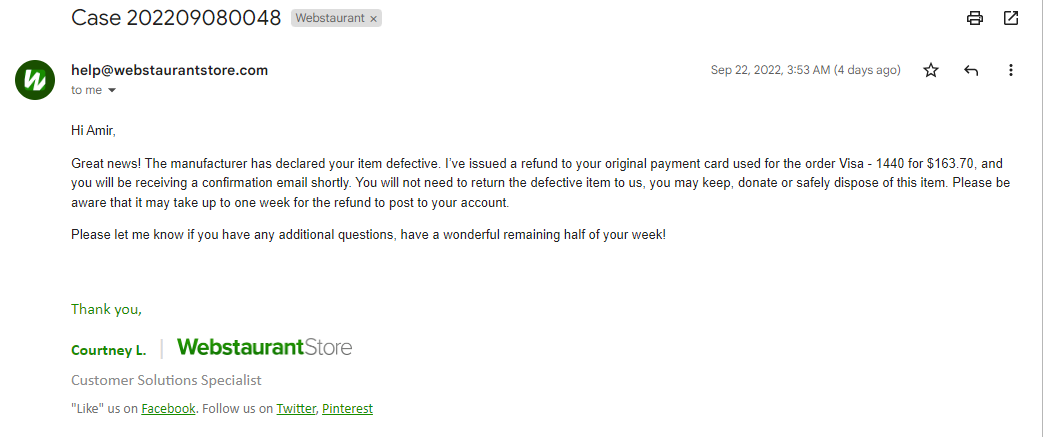Remove the Webstaurant label with its x
This screenshot has height=437, width=1043.
point(373,19)
